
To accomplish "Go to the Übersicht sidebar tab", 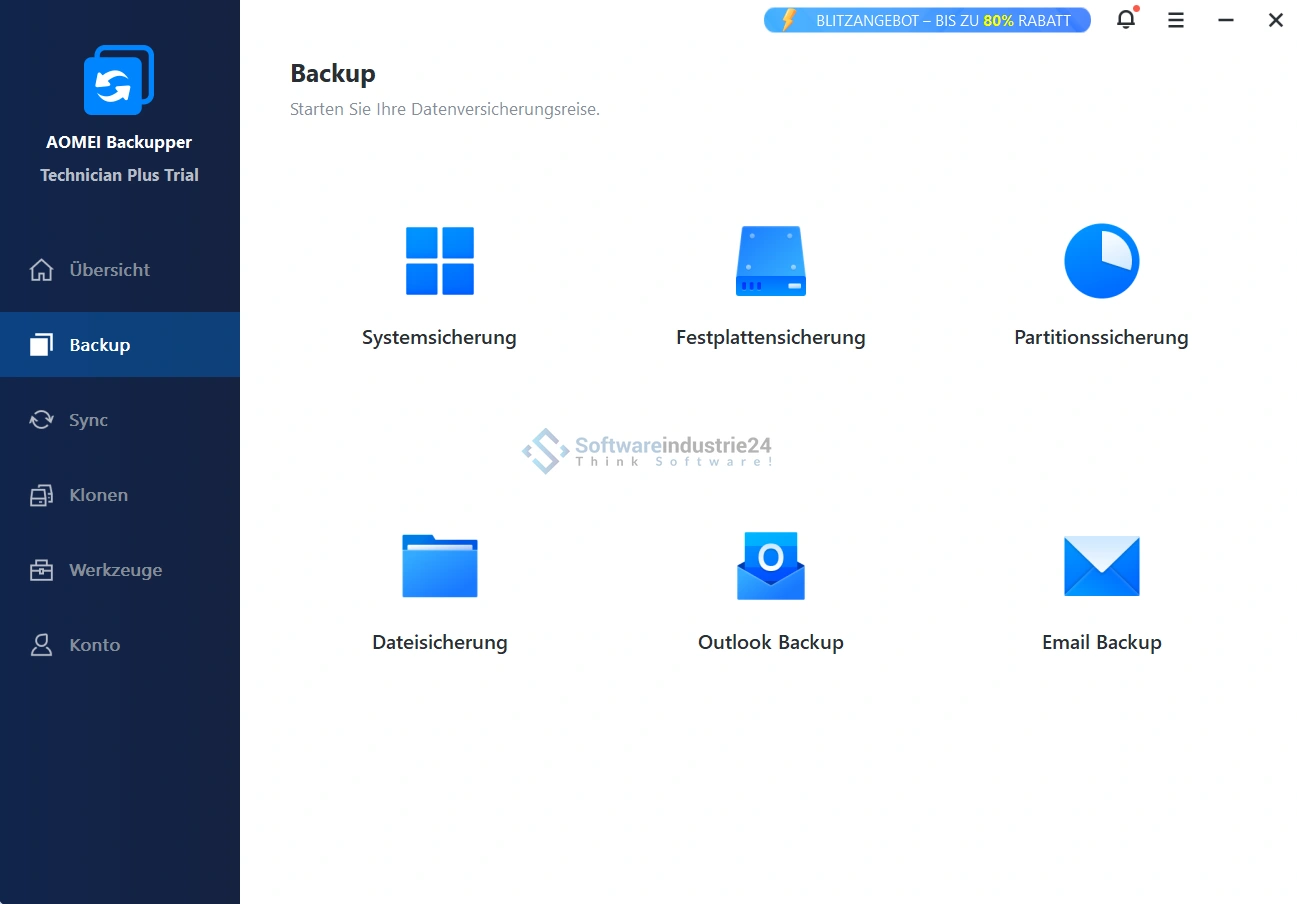I will tap(110, 270).
